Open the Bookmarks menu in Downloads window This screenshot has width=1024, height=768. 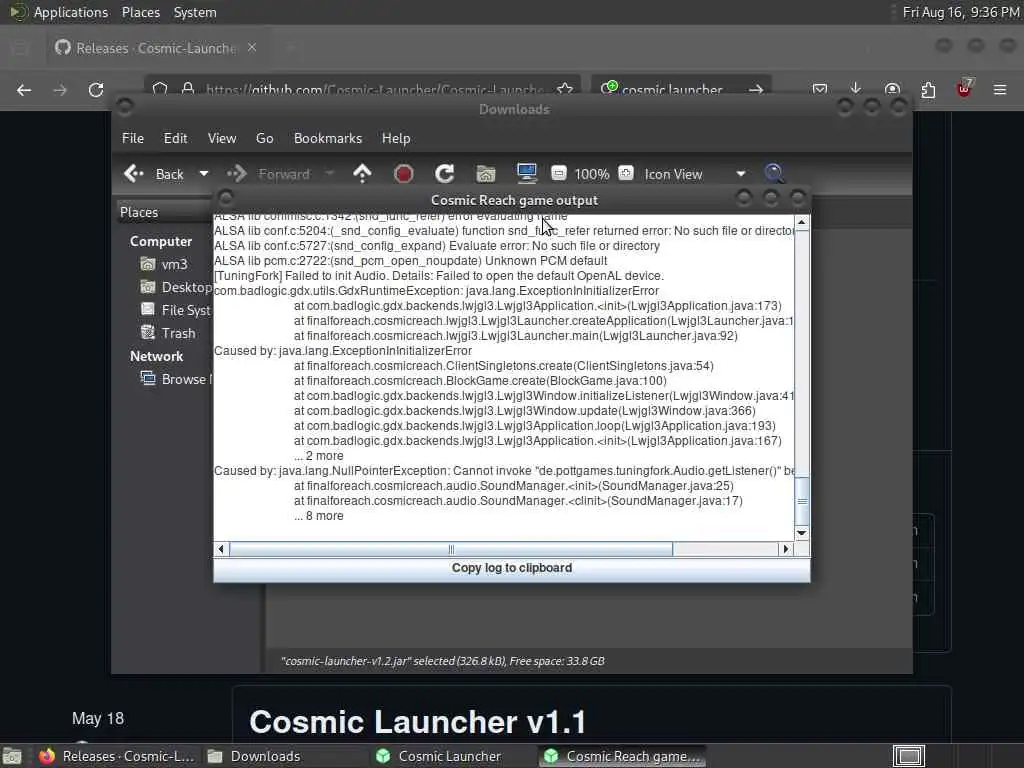click(x=328, y=138)
